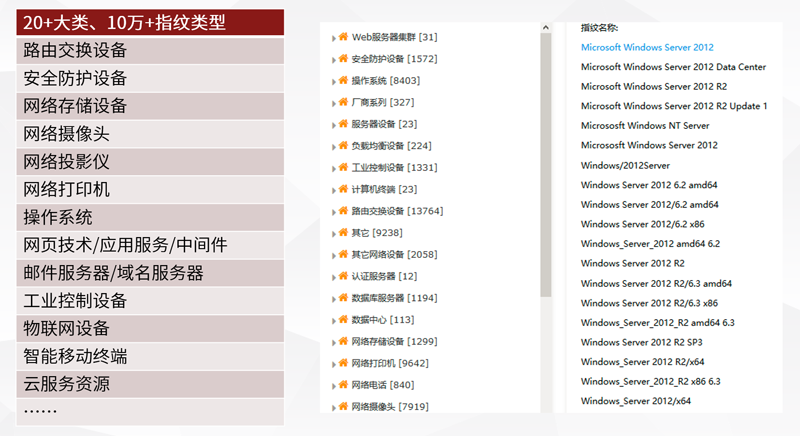The height and width of the screenshot is (436, 800).
Task: Select 网页技术/应用服务/中间件 row
Action: (150, 245)
